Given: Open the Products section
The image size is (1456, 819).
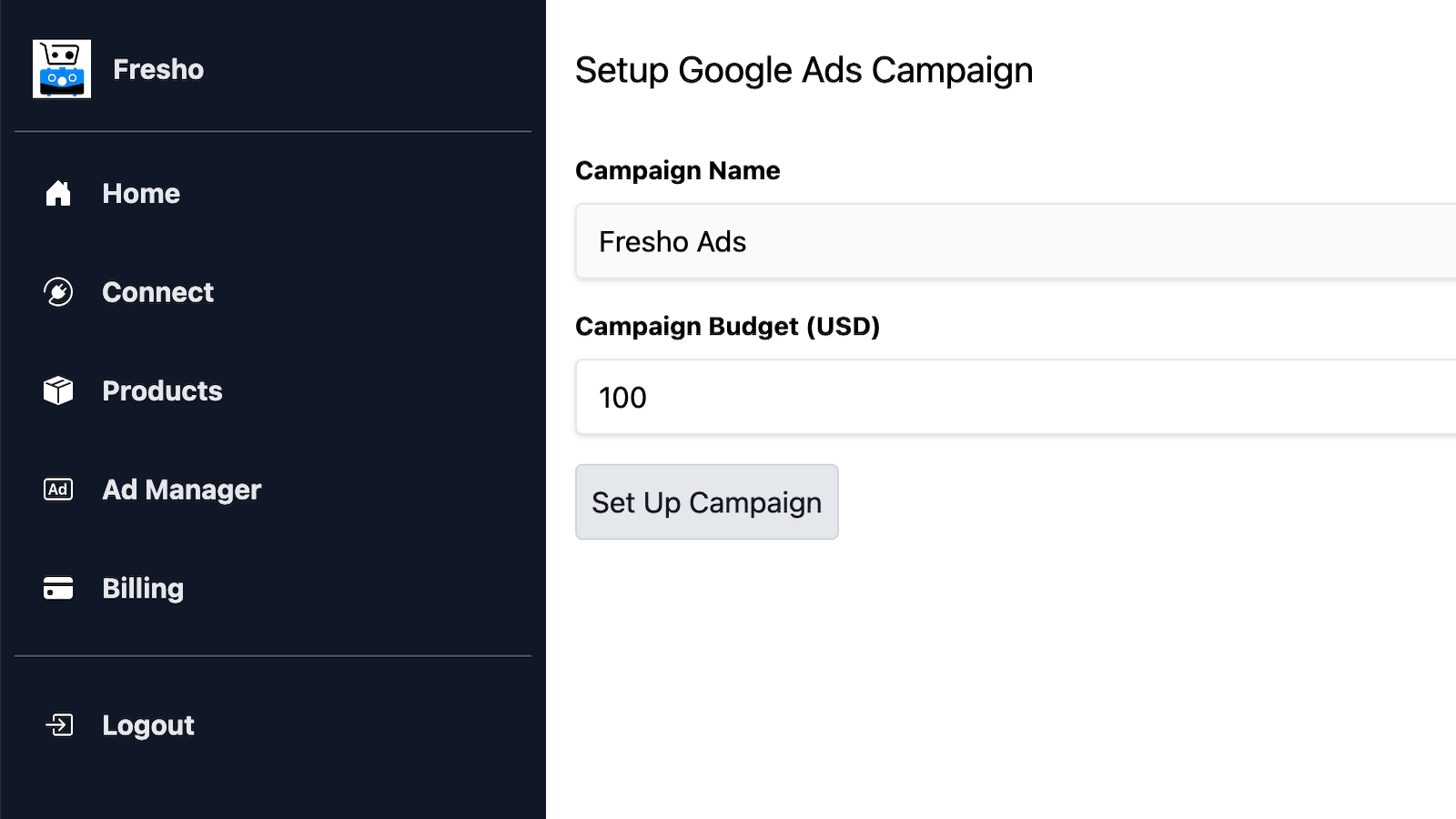Looking at the screenshot, I should pyautogui.click(x=273, y=390).
